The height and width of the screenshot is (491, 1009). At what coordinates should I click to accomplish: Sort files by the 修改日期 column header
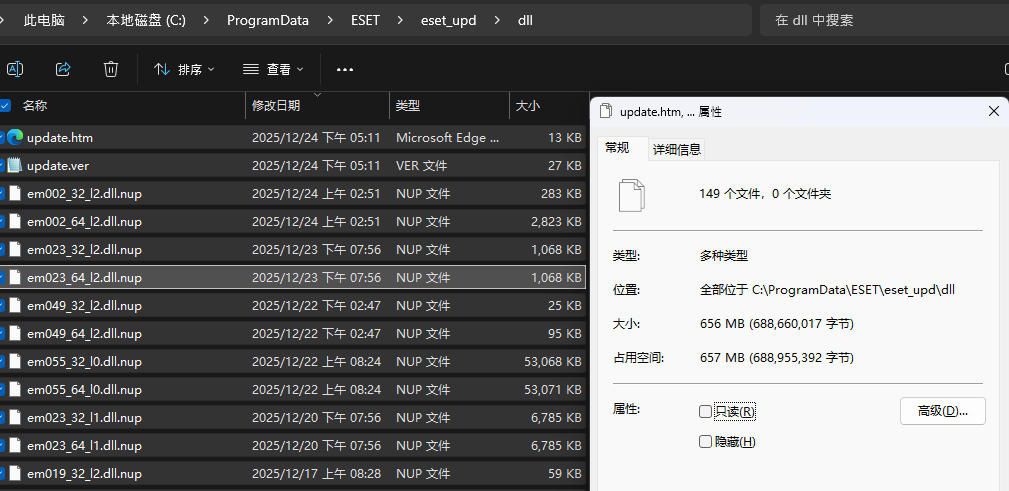[x=276, y=105]
